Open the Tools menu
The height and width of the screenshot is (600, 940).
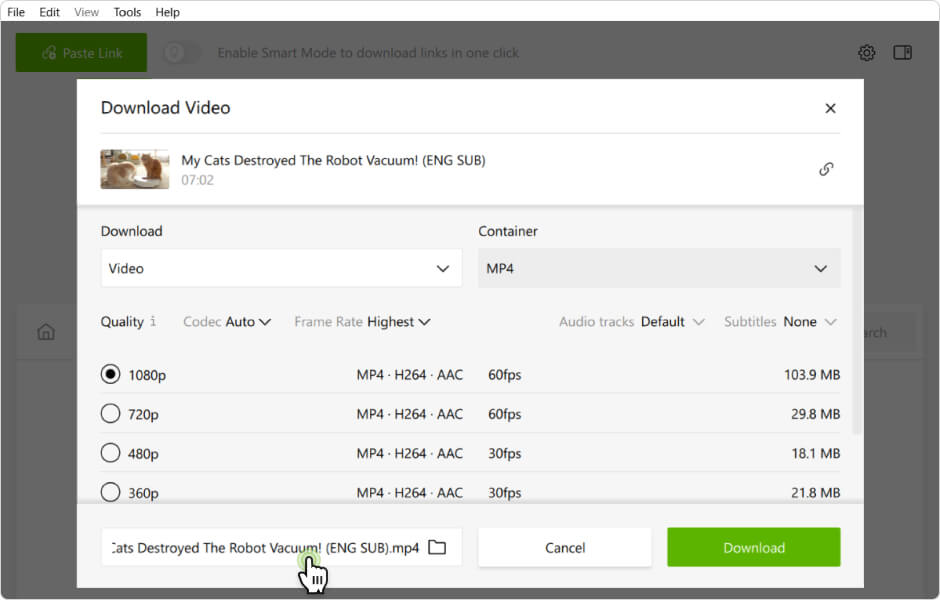127,12
